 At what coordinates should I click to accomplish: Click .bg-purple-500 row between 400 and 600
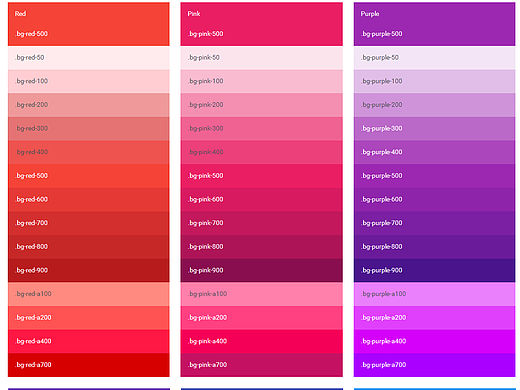pyautogui.click(x=434, y=176)
